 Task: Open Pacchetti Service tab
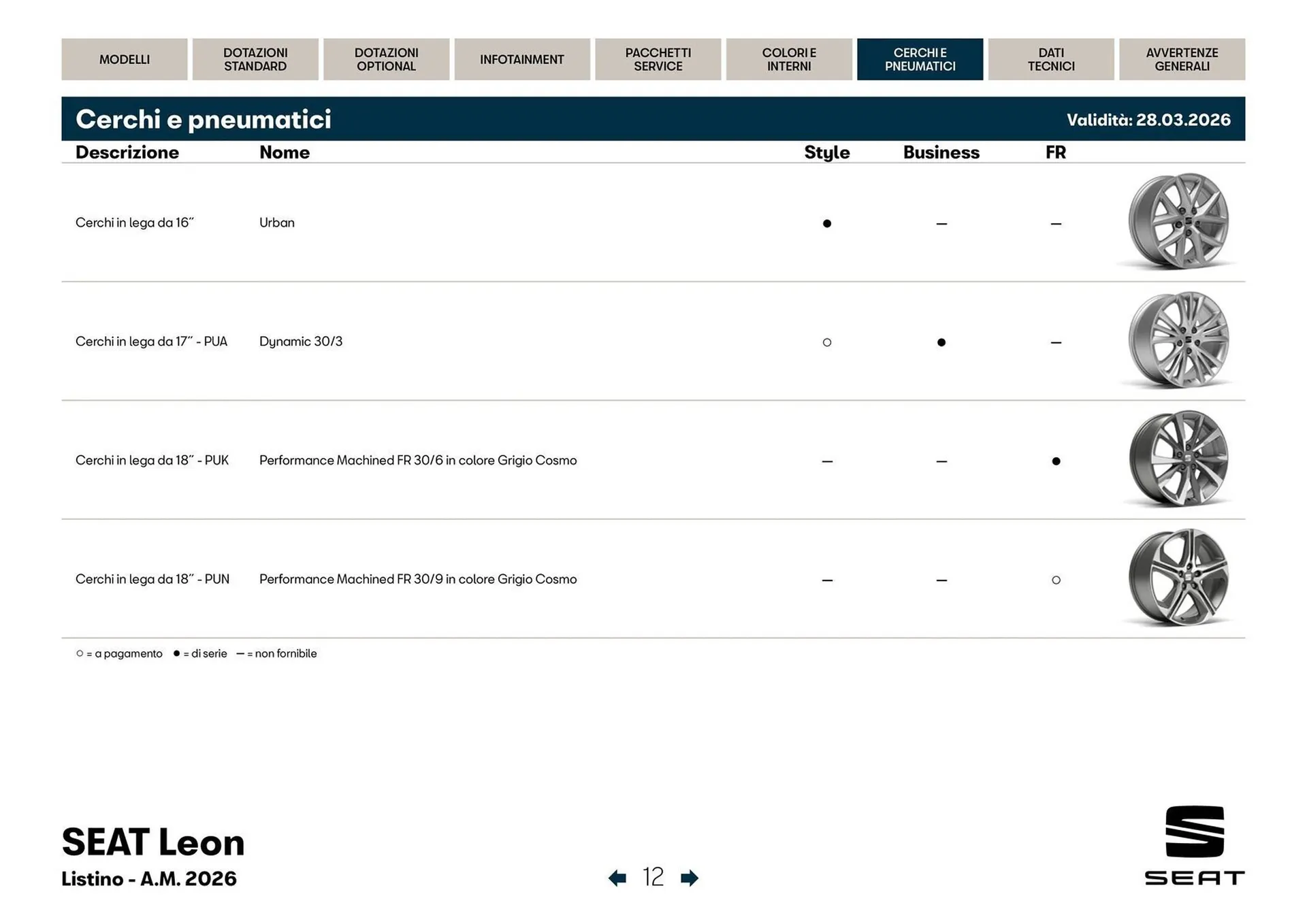point(658,59)
